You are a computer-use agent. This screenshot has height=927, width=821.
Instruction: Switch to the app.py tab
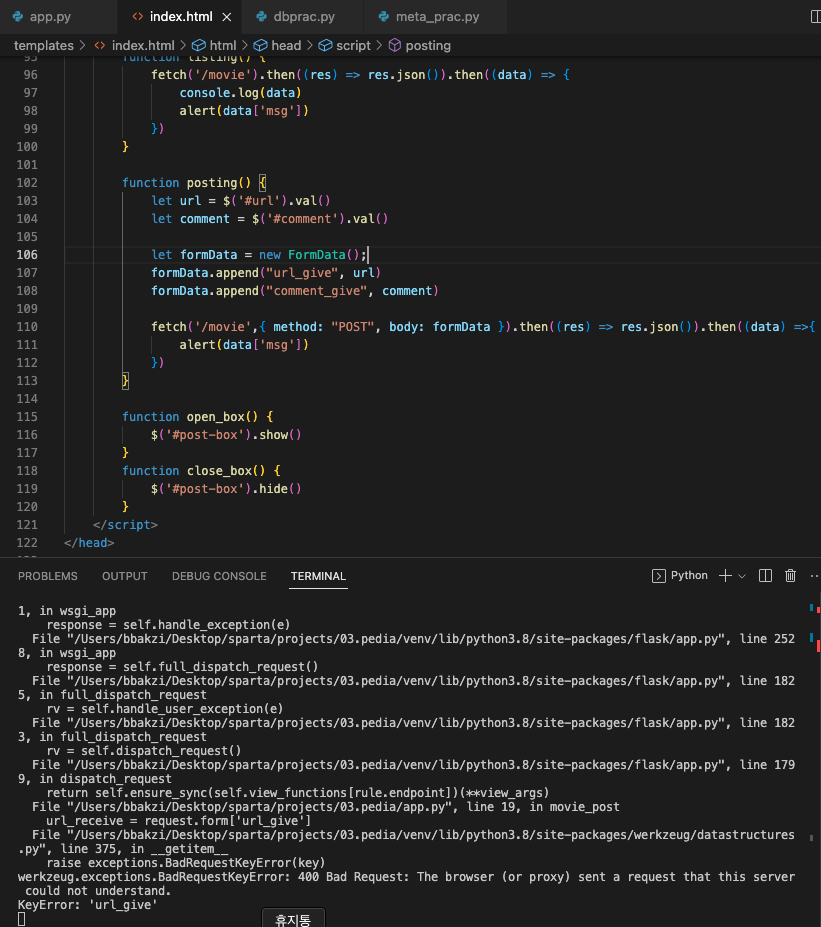[51, 17]
